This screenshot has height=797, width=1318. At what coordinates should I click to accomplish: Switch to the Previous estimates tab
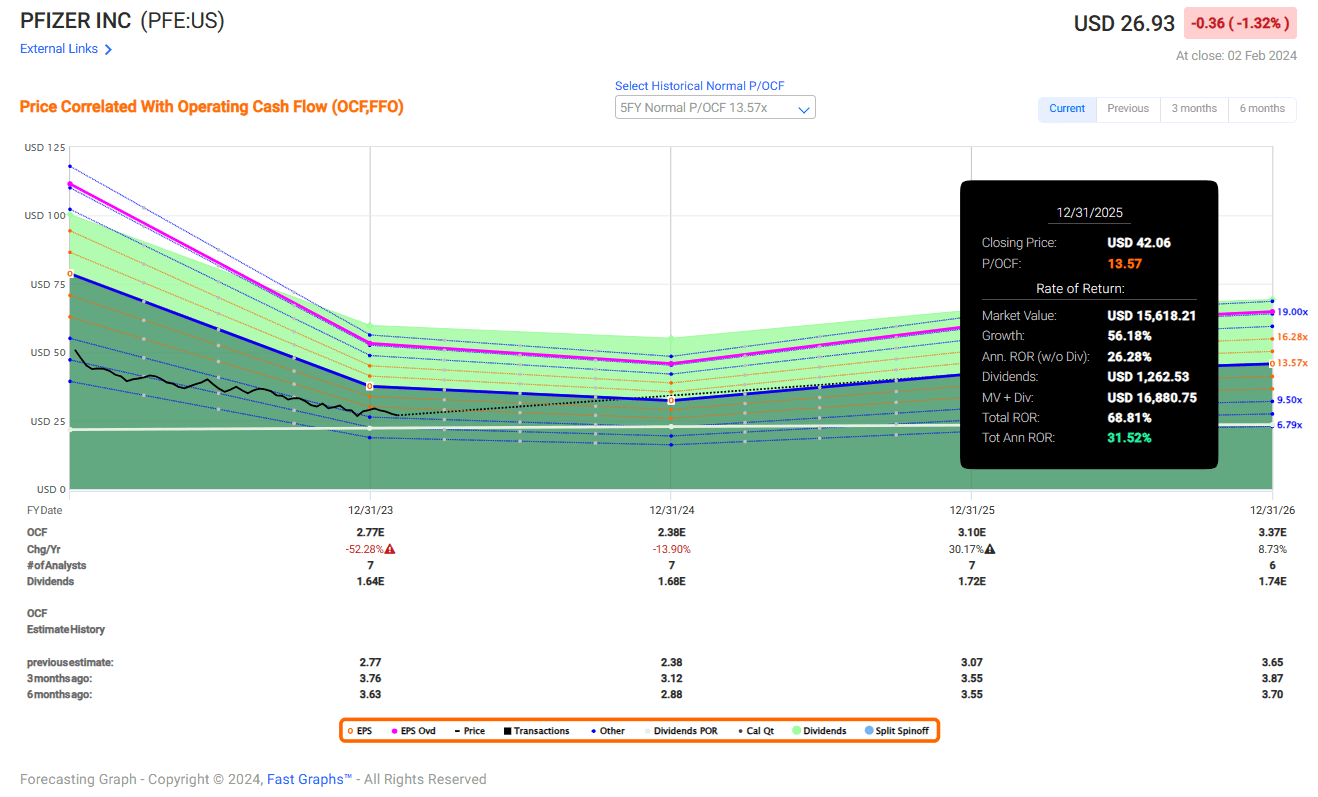1128,109
